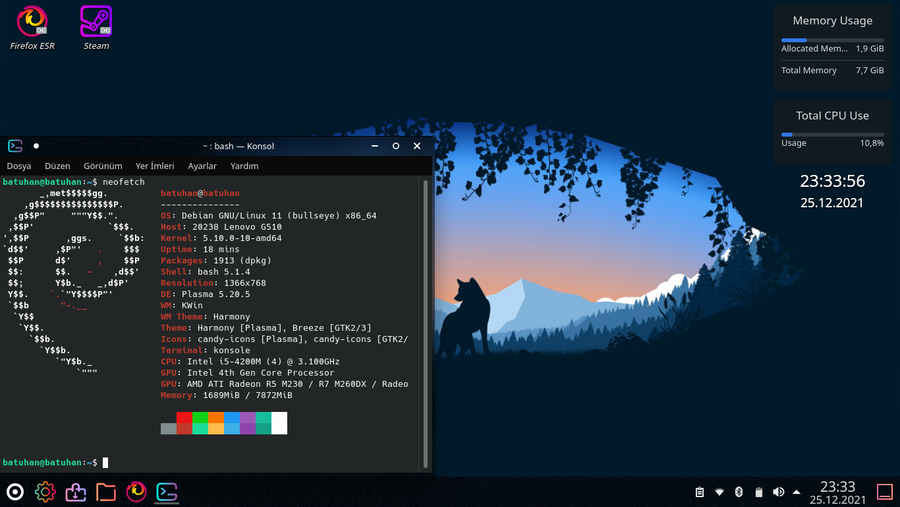
Task: Click the Konsole vertical scrollbar
Action: click(425, 323)
